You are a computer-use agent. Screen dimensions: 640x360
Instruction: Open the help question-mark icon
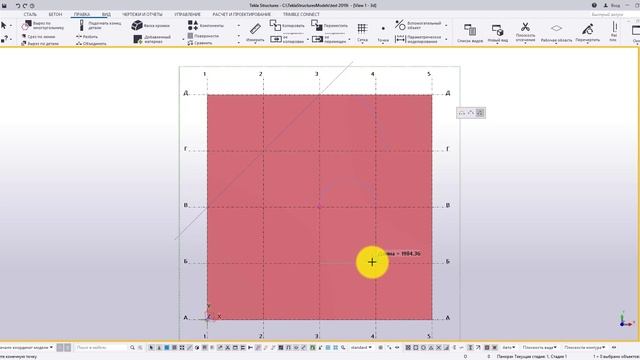pos(594,5)
